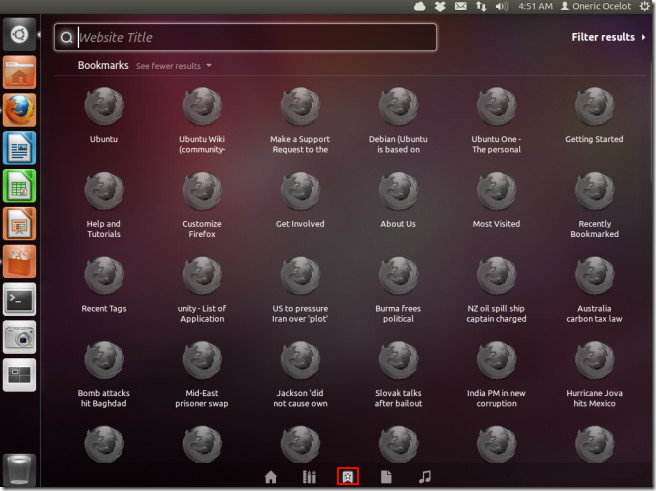Open the Debian bookmark

pos(398,120)
